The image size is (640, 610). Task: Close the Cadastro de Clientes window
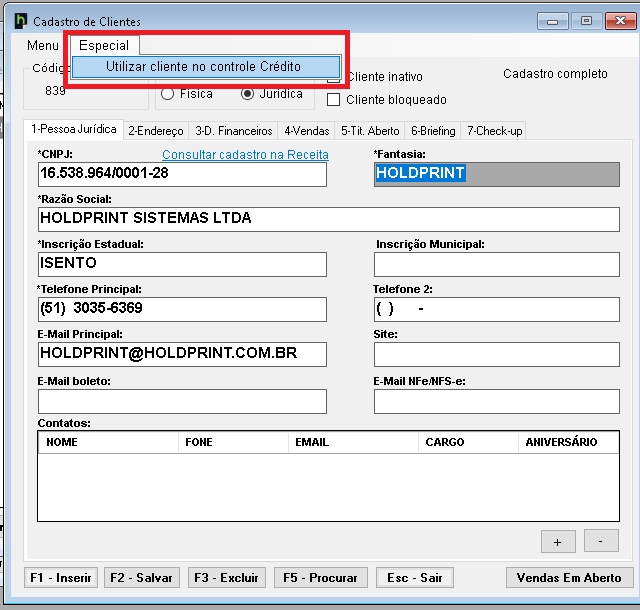click(x=620, y=21)
